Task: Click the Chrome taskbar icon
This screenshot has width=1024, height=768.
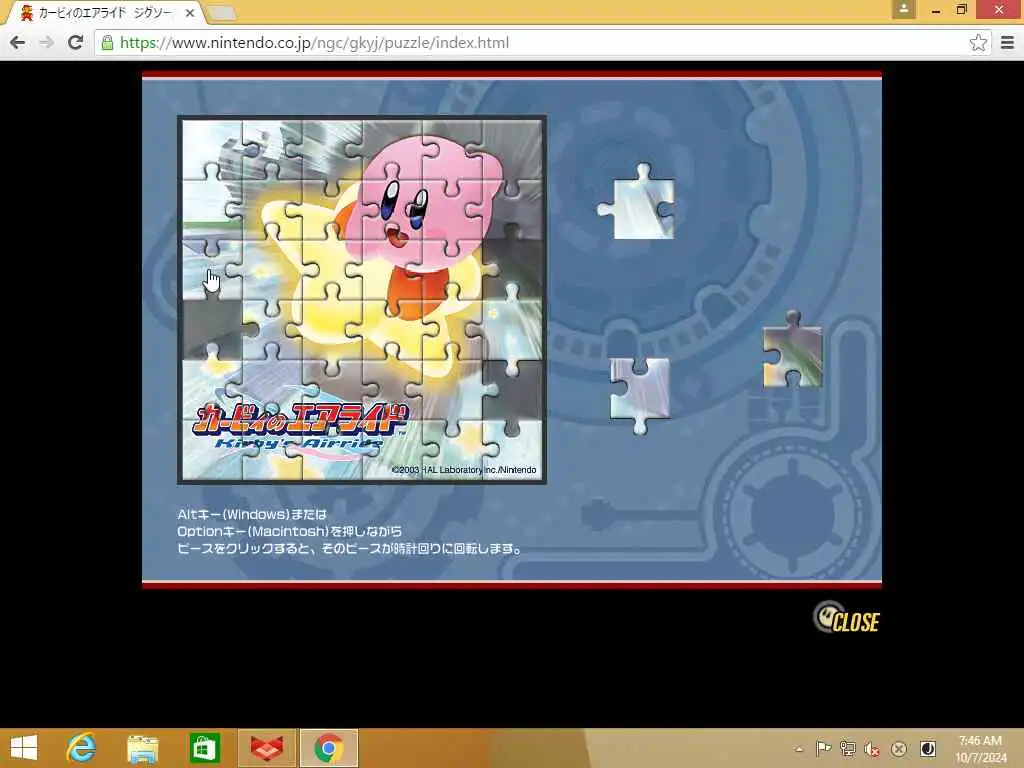Action: (x=328, y=748)
